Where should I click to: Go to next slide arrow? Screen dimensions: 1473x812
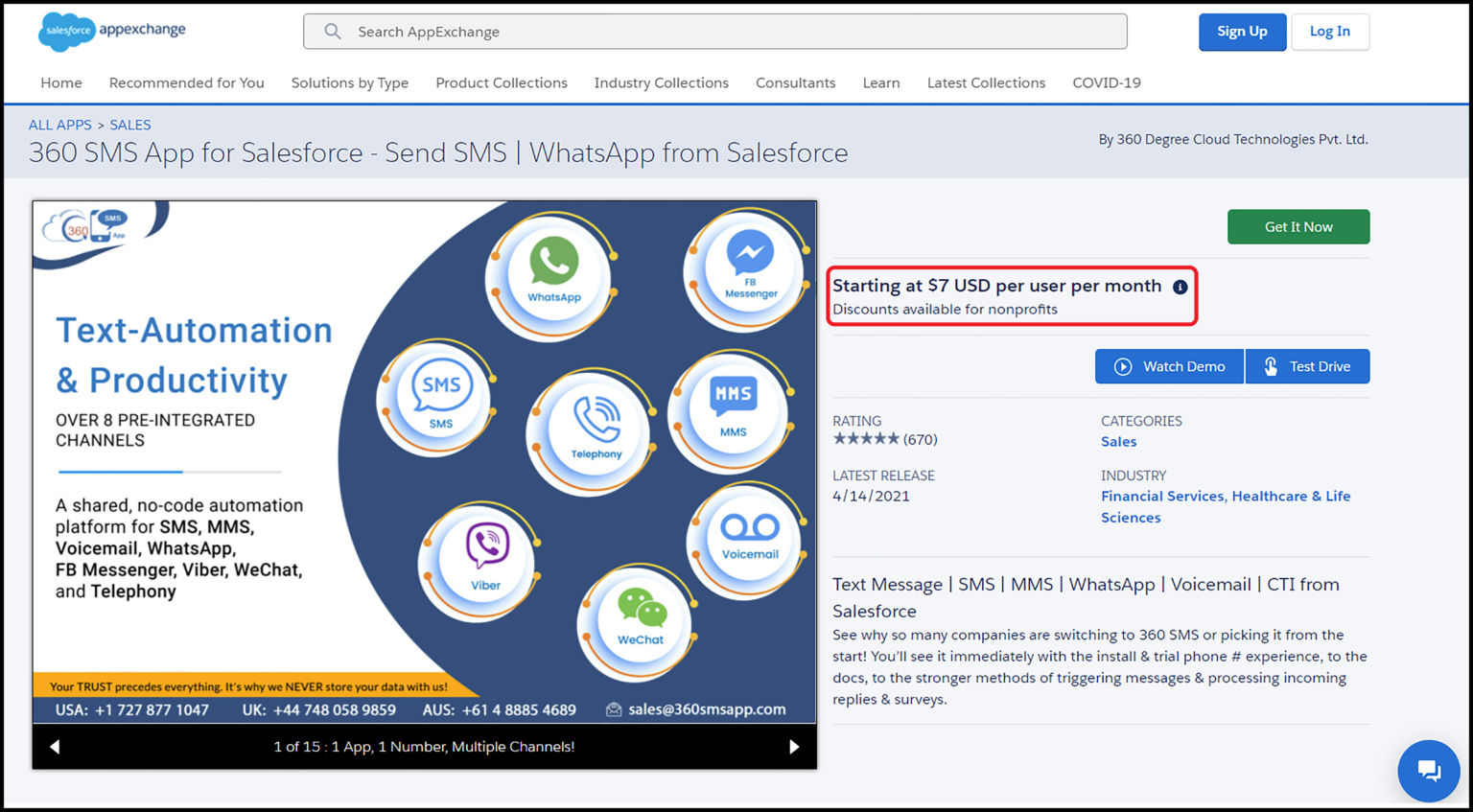click(794, 747)
